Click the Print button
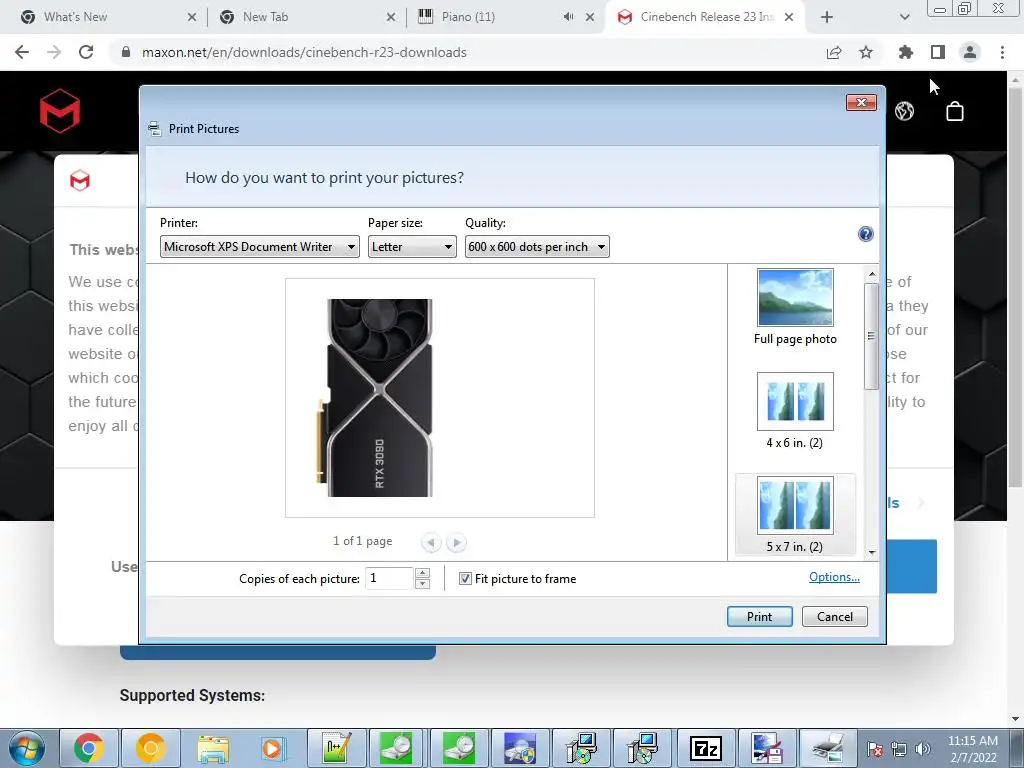Viewport: 1024px width, 768px height. tap(760, 616)
